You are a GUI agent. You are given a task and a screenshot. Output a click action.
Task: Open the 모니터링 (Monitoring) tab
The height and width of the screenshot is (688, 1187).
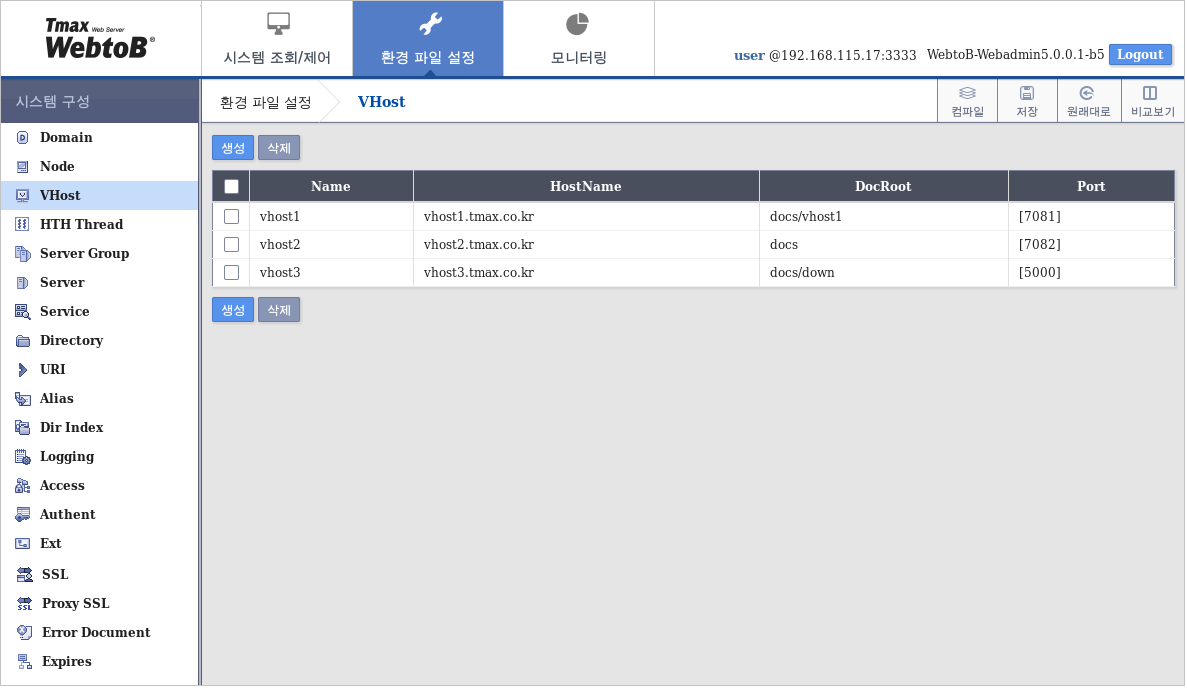579,38
